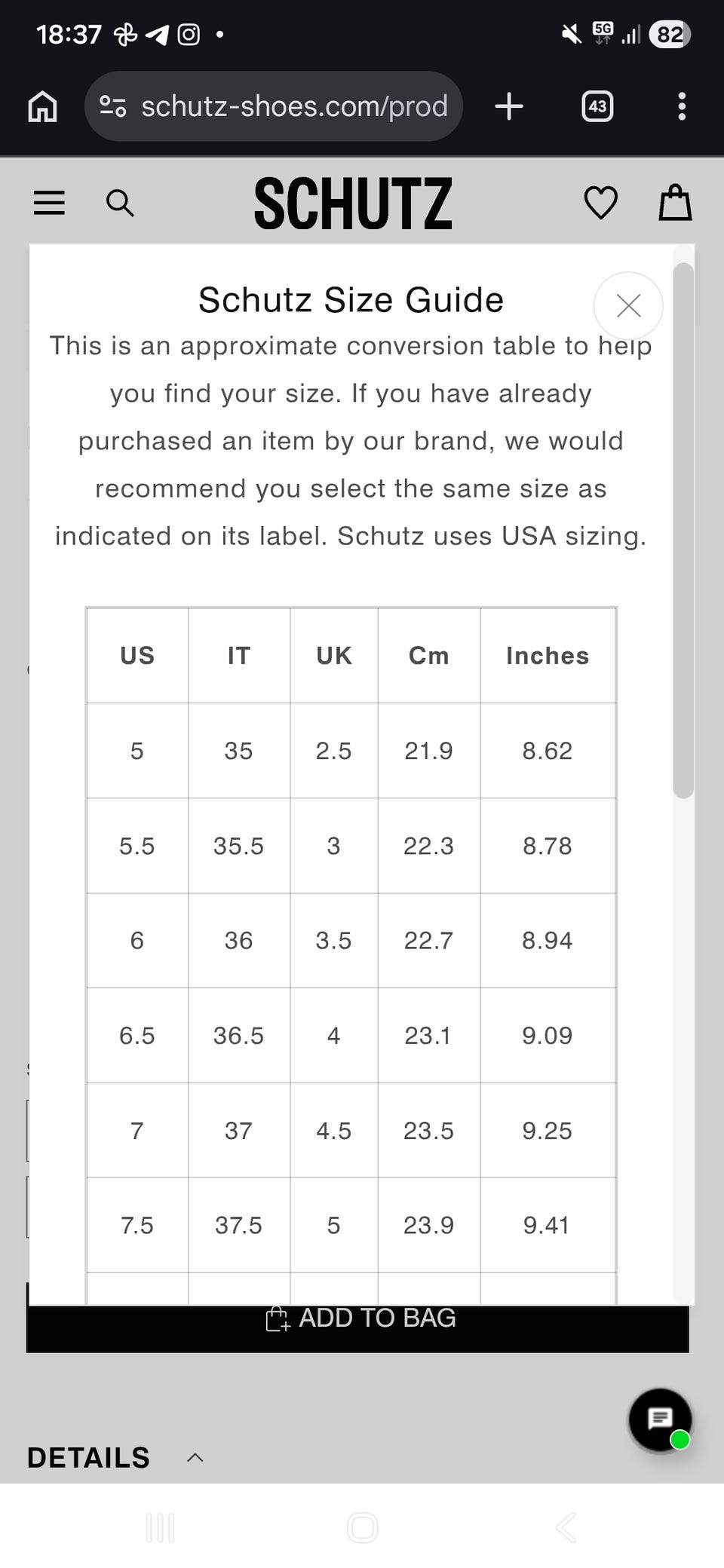Open the browser three-dot menu
Image resolution: width=724 pixels, height=1568 pixels.
[x=682, y=106]
